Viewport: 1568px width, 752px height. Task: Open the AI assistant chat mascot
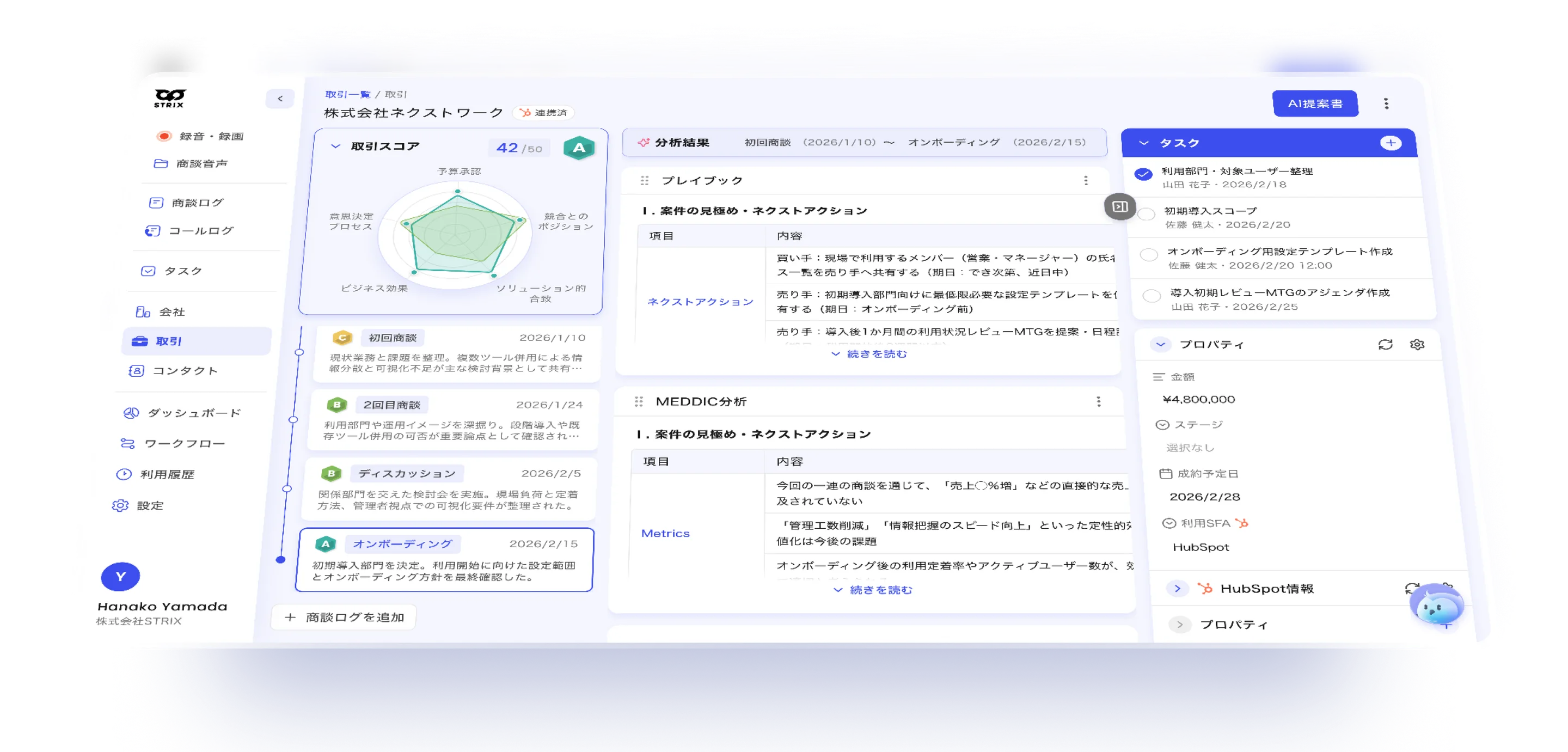(x=1437, y=604)
